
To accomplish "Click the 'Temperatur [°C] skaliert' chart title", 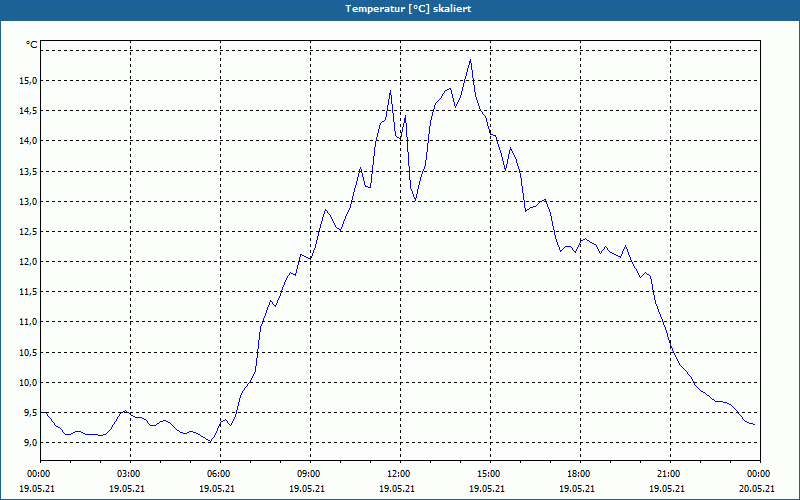I will point(408,9).
